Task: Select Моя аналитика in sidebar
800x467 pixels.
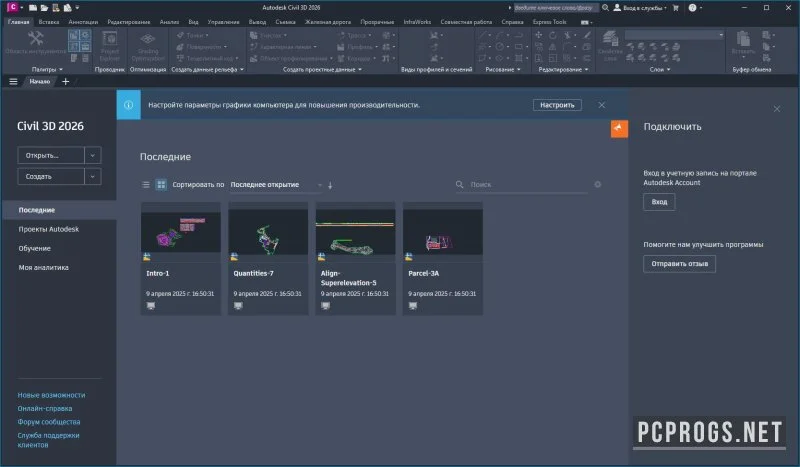Action: tap(43, 267)
